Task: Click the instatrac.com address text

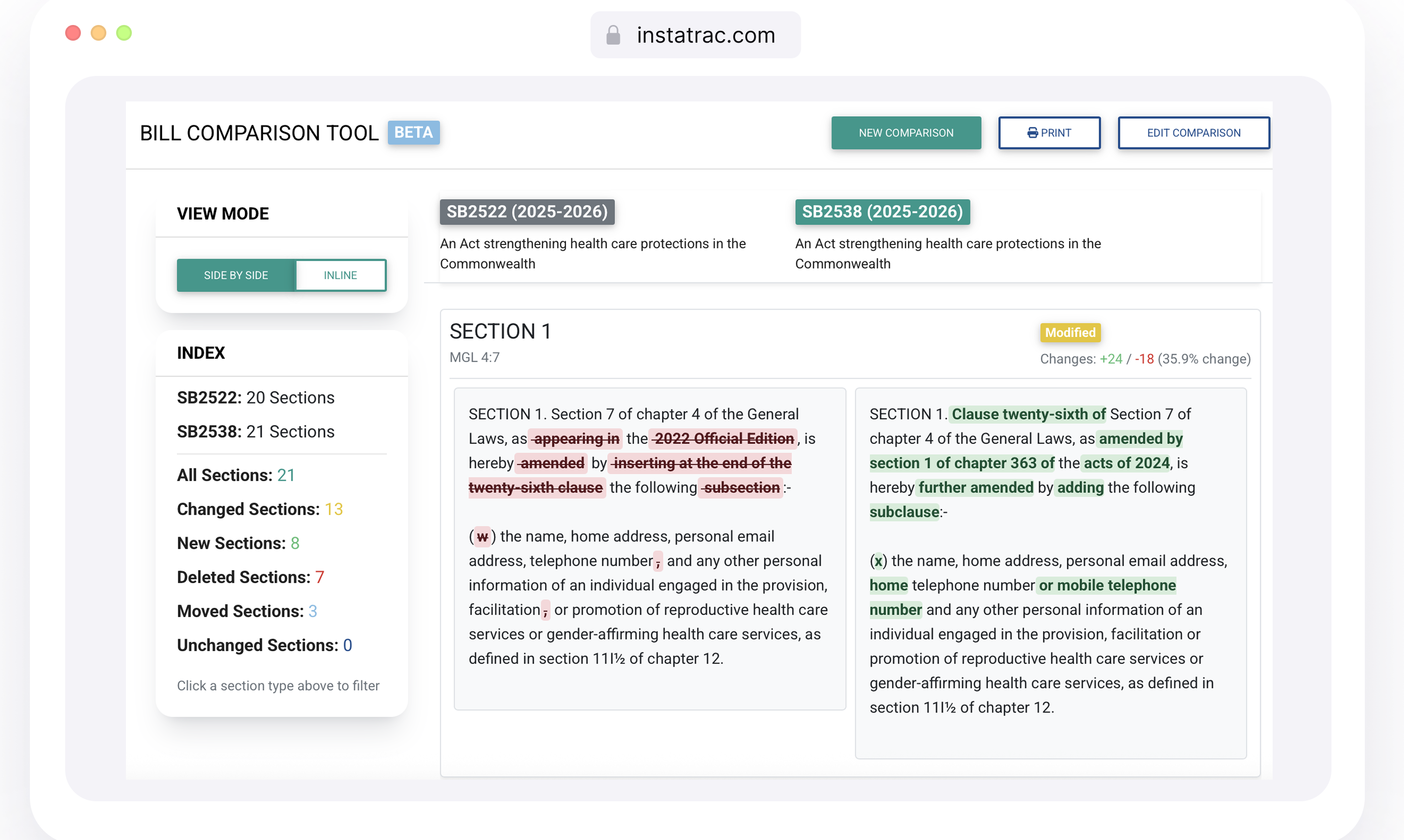Action: [706, 35]
